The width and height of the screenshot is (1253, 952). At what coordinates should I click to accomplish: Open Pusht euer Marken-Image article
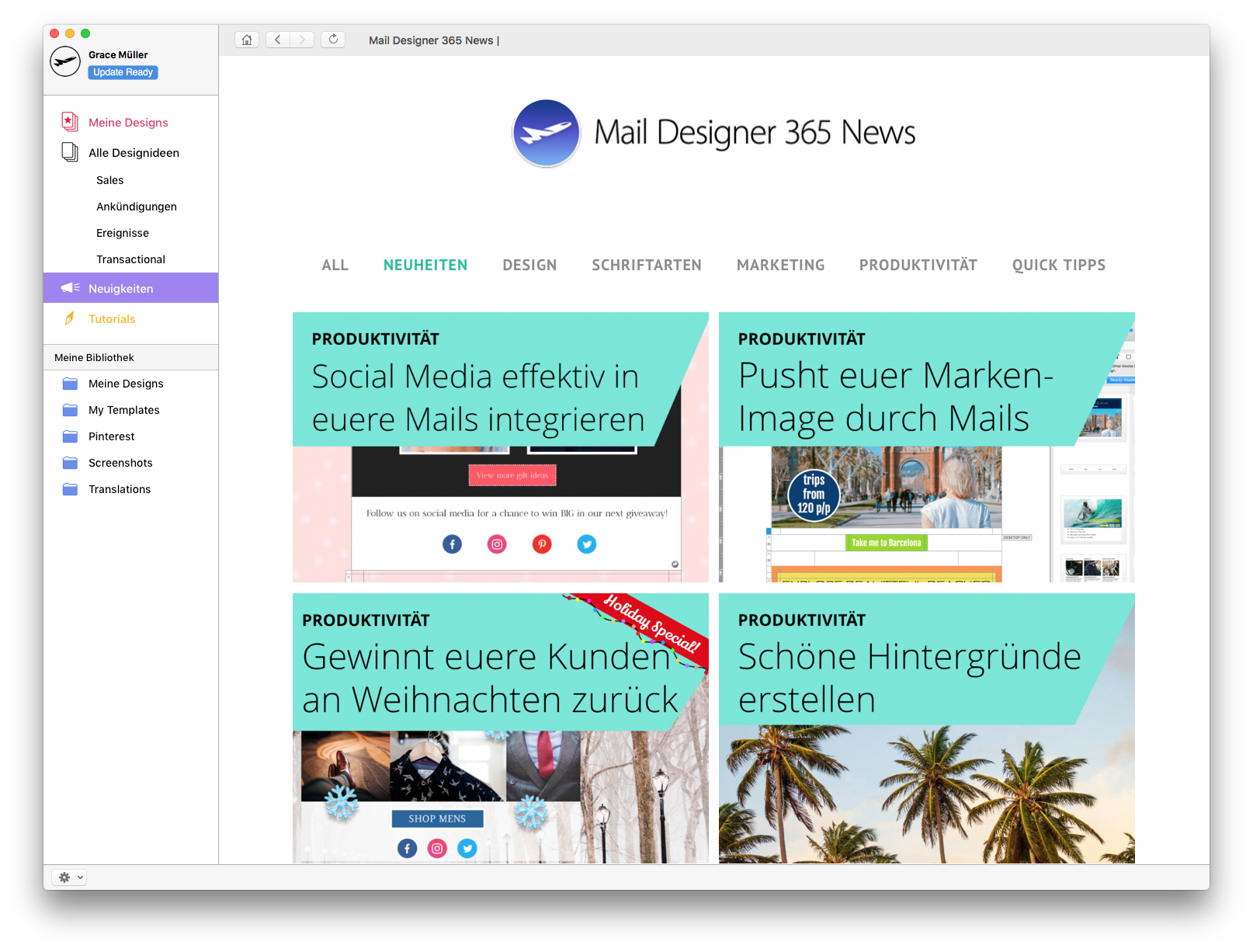pyautogui.click(x=927, y=447)
